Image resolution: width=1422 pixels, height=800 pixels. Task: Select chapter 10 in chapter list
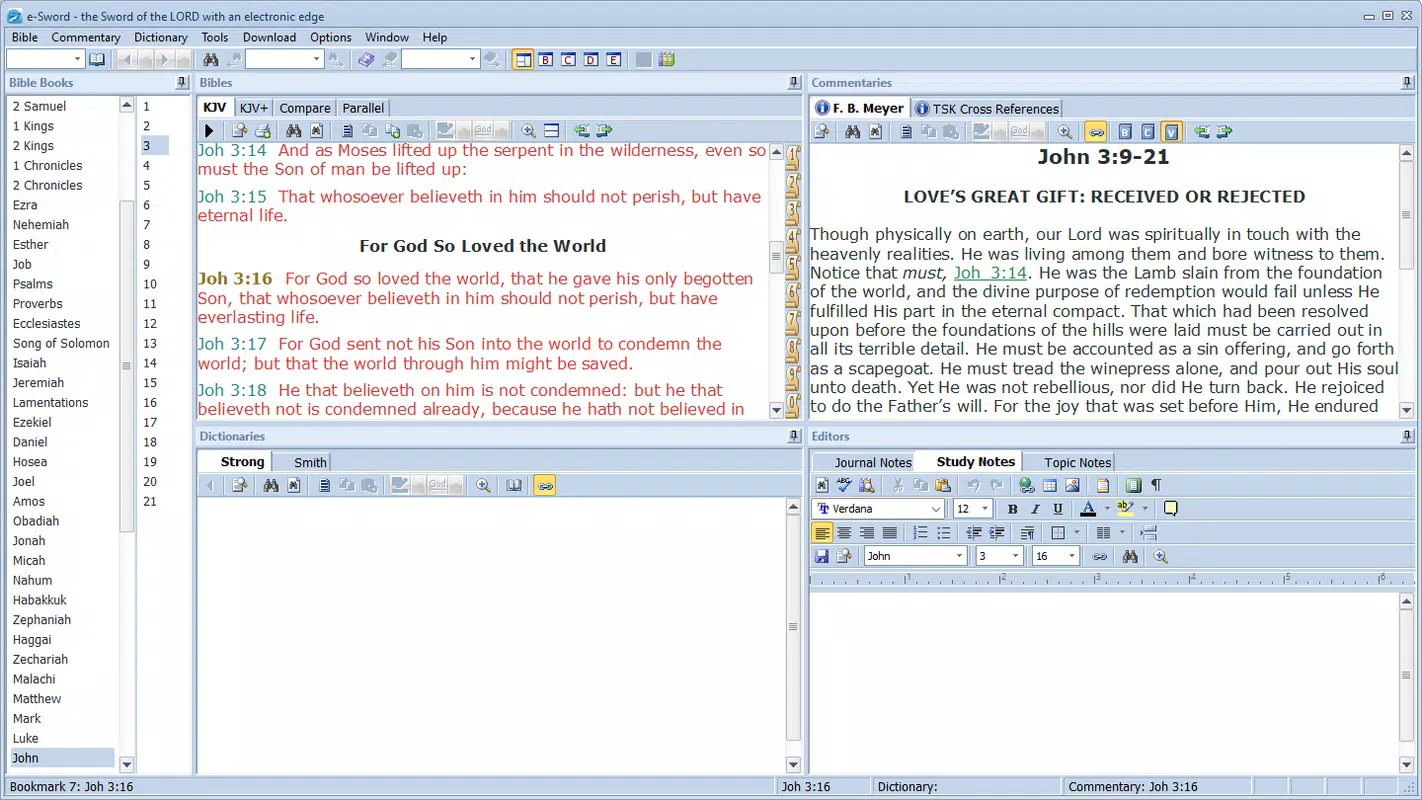click(x=150, y=284)
